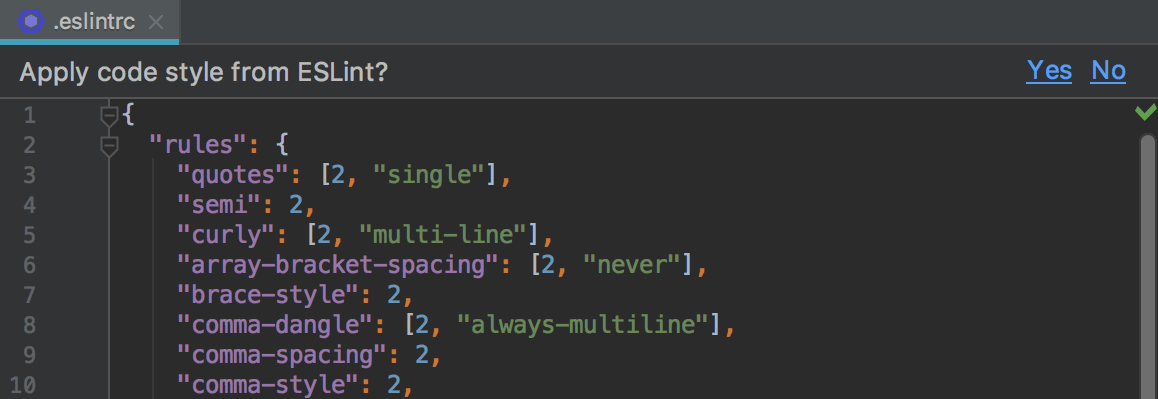The height and width of the screenshot is (399, 1158).
Task: Close the .eslintrc tab
Action: click(x=156, y=22)
